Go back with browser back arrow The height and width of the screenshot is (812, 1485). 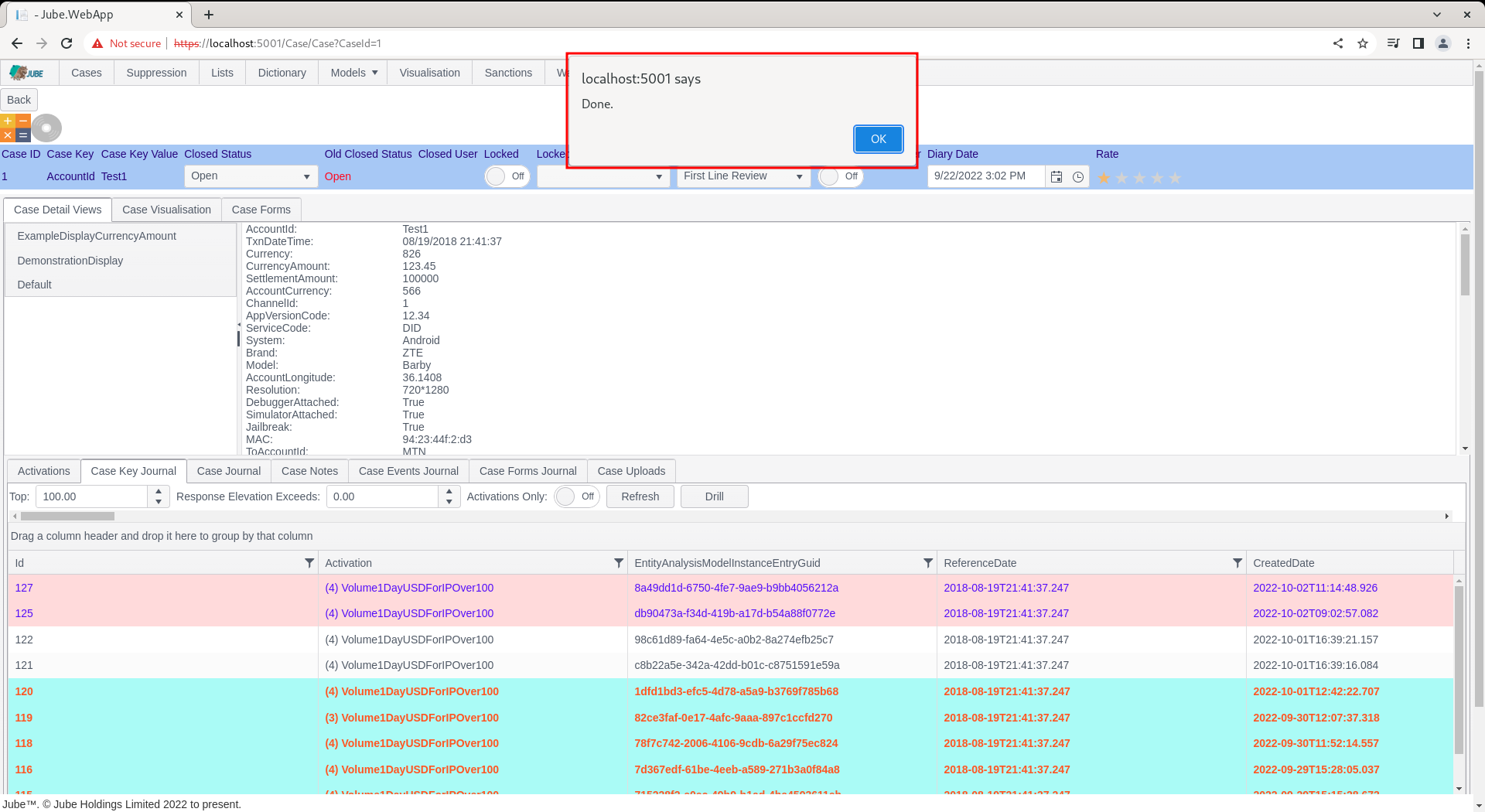(x=17, y=43)
